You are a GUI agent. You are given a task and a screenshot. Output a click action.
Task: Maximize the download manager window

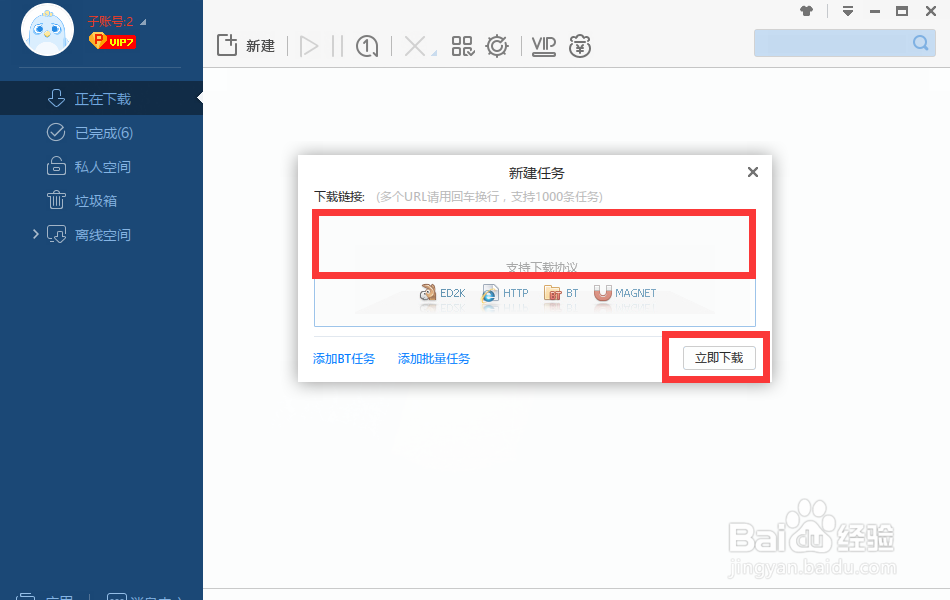point(902,11)
